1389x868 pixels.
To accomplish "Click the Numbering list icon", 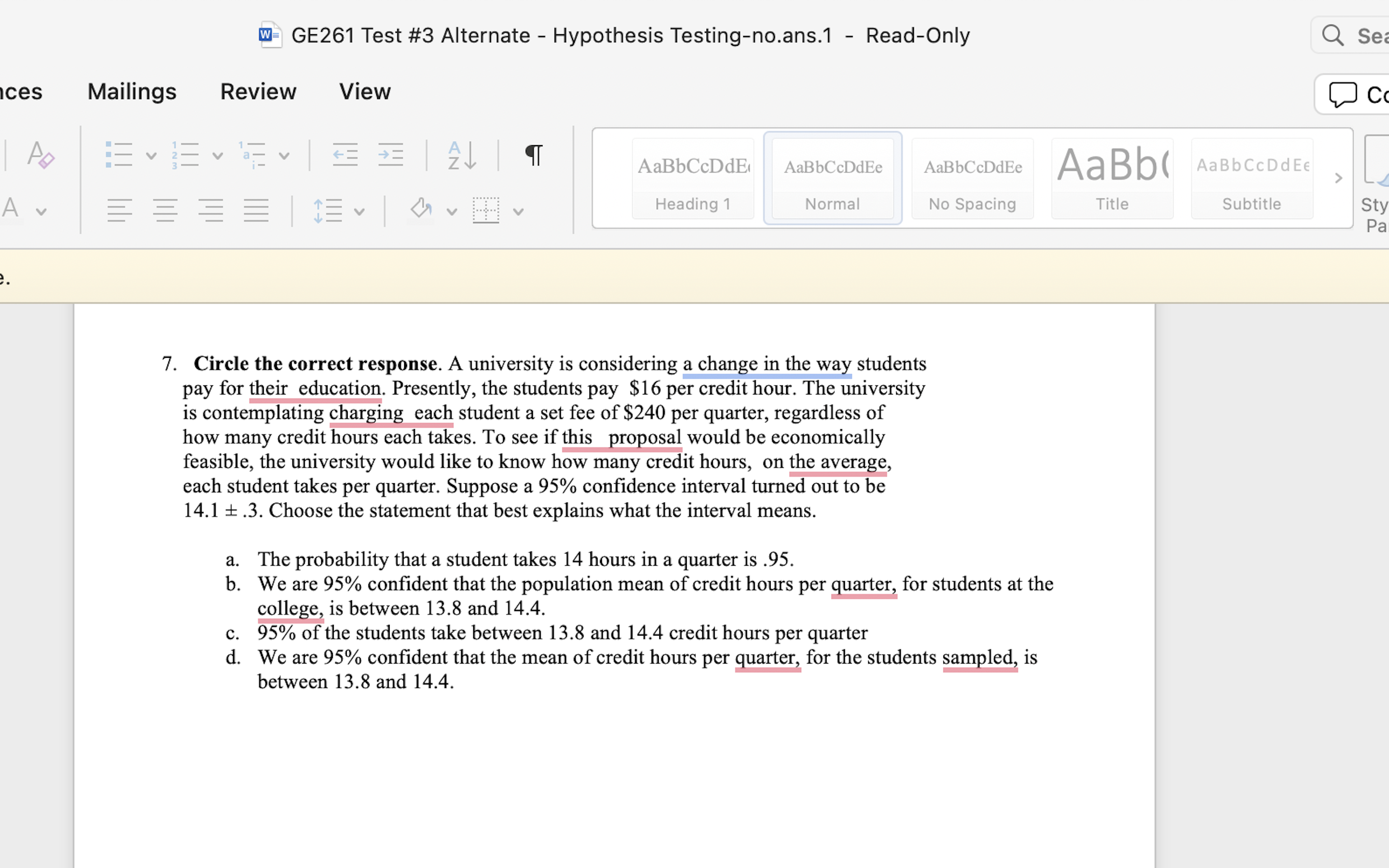I will point(185,155).
